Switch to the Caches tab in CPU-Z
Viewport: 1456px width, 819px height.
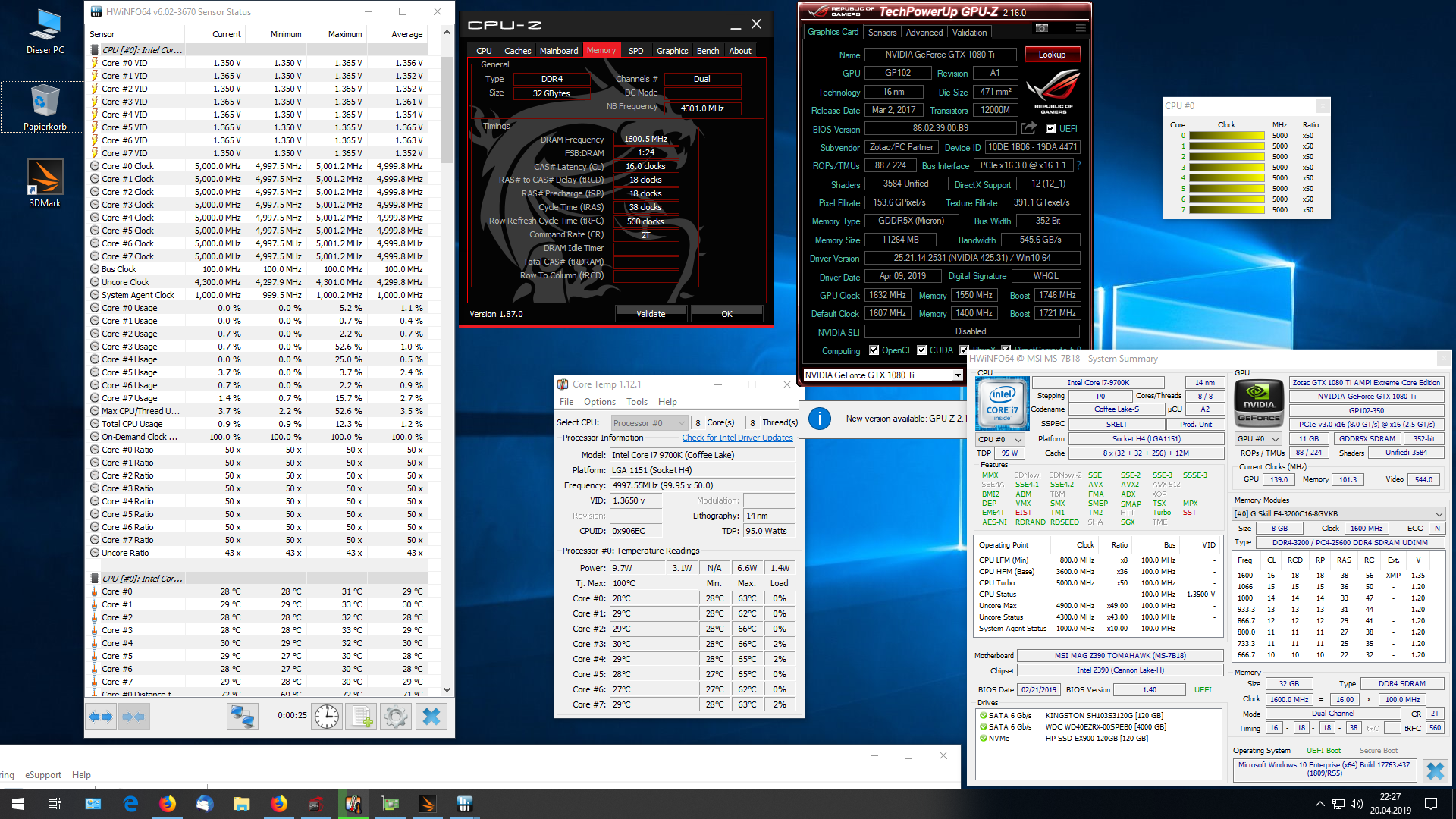pyautogui.click(x=518, y=51)
